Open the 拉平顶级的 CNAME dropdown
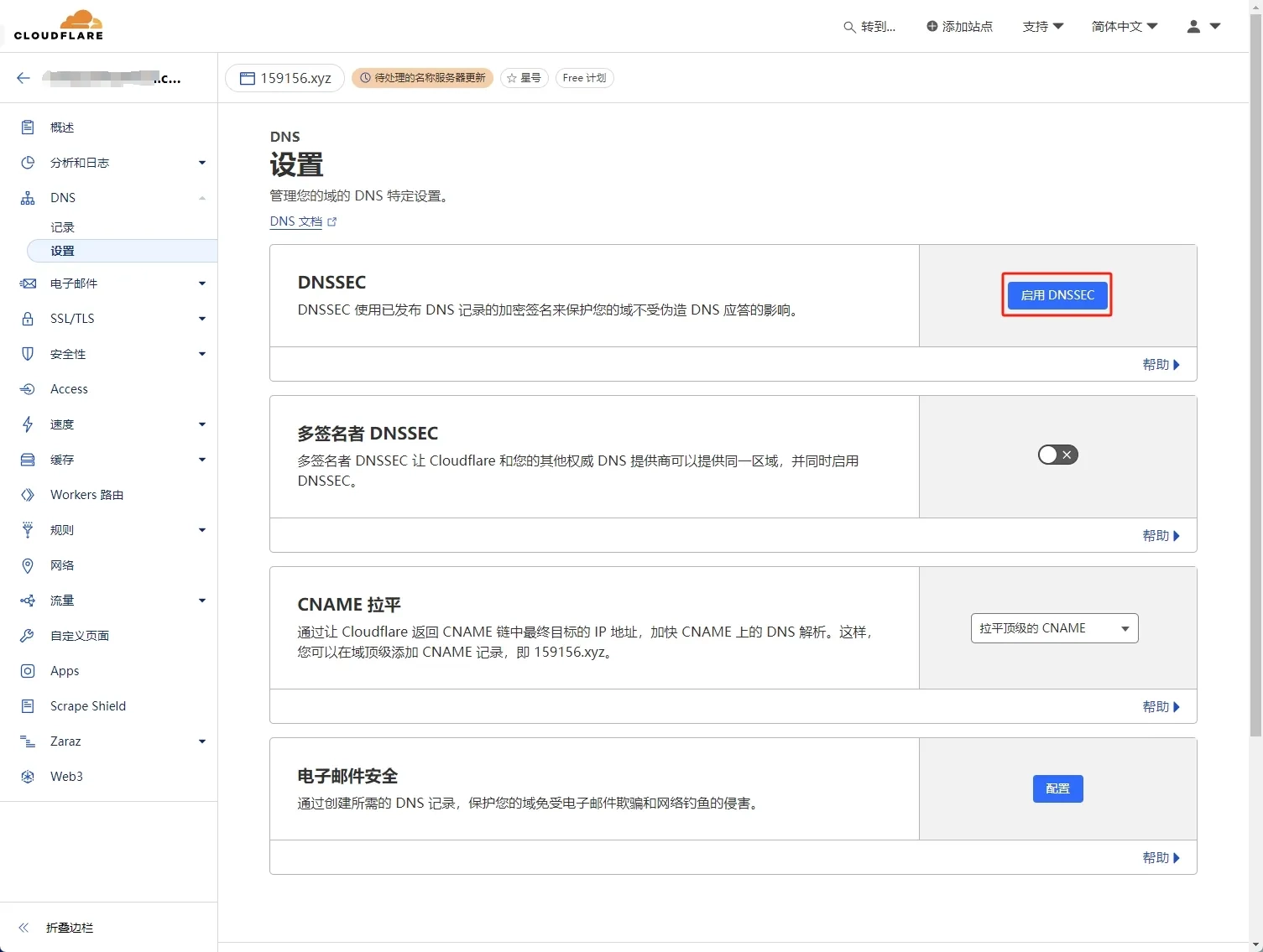This screenshot has height=952, width=1263. pos(1054,628)
